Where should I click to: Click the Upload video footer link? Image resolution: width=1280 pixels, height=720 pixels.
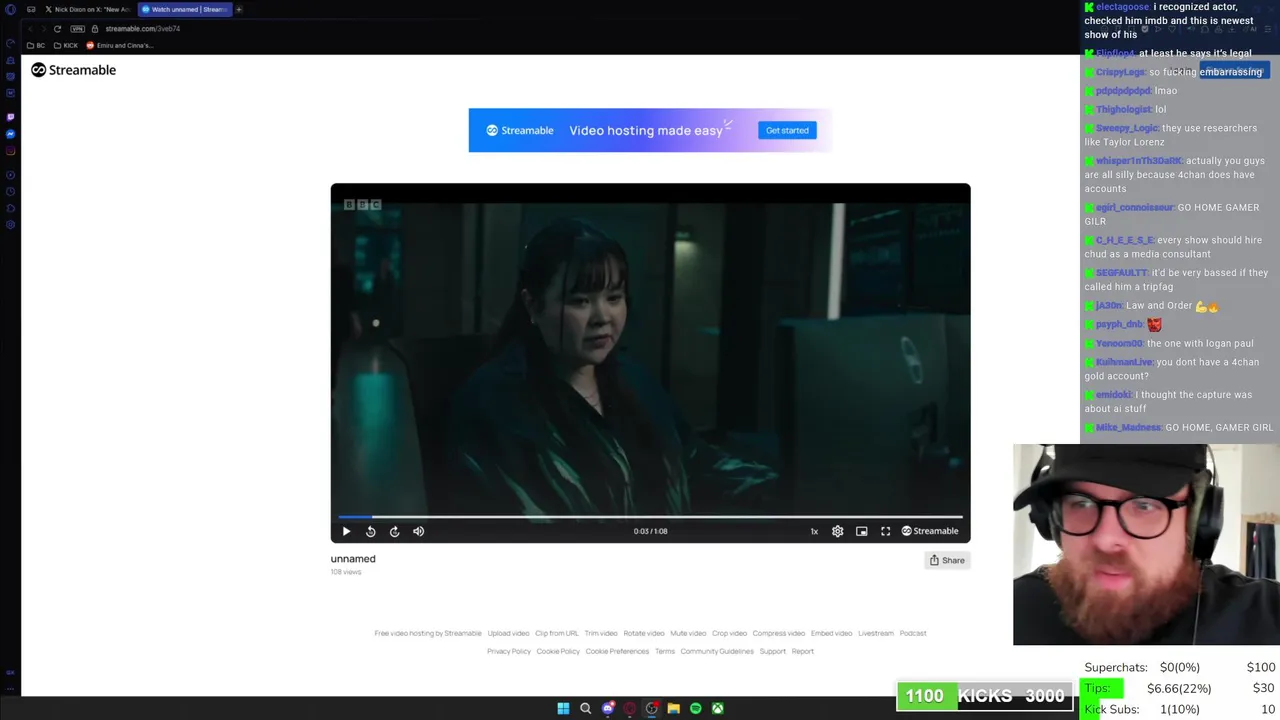pos(508,633)
